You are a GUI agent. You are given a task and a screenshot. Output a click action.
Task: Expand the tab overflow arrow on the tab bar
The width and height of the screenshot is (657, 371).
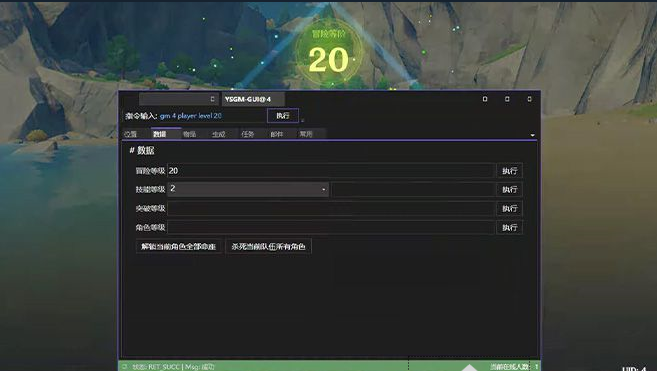[533, 135]
